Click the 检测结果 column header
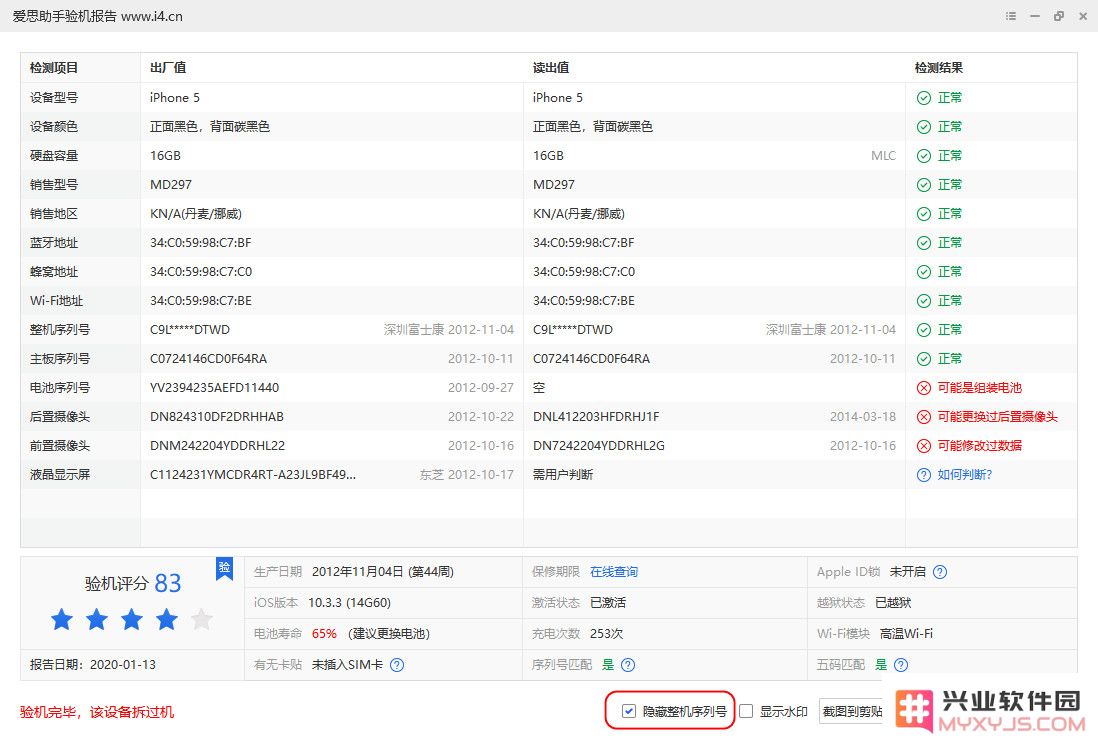Screen dimensions: 1098x748 (x=939, y=68)
